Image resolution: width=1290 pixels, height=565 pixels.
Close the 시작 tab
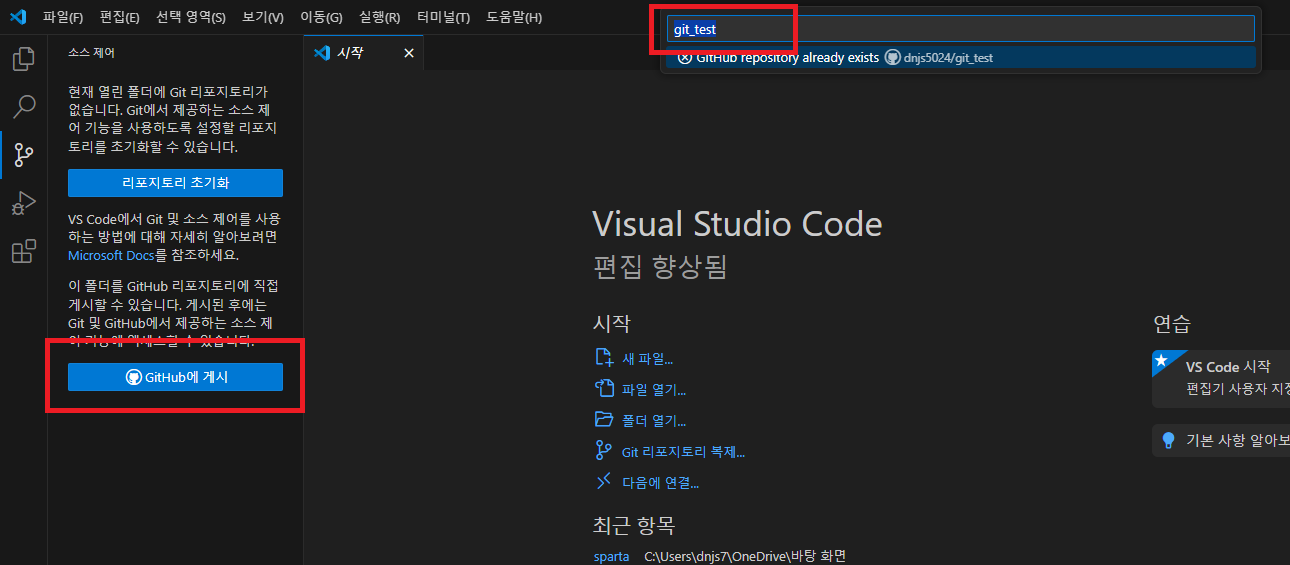[408, 53]
